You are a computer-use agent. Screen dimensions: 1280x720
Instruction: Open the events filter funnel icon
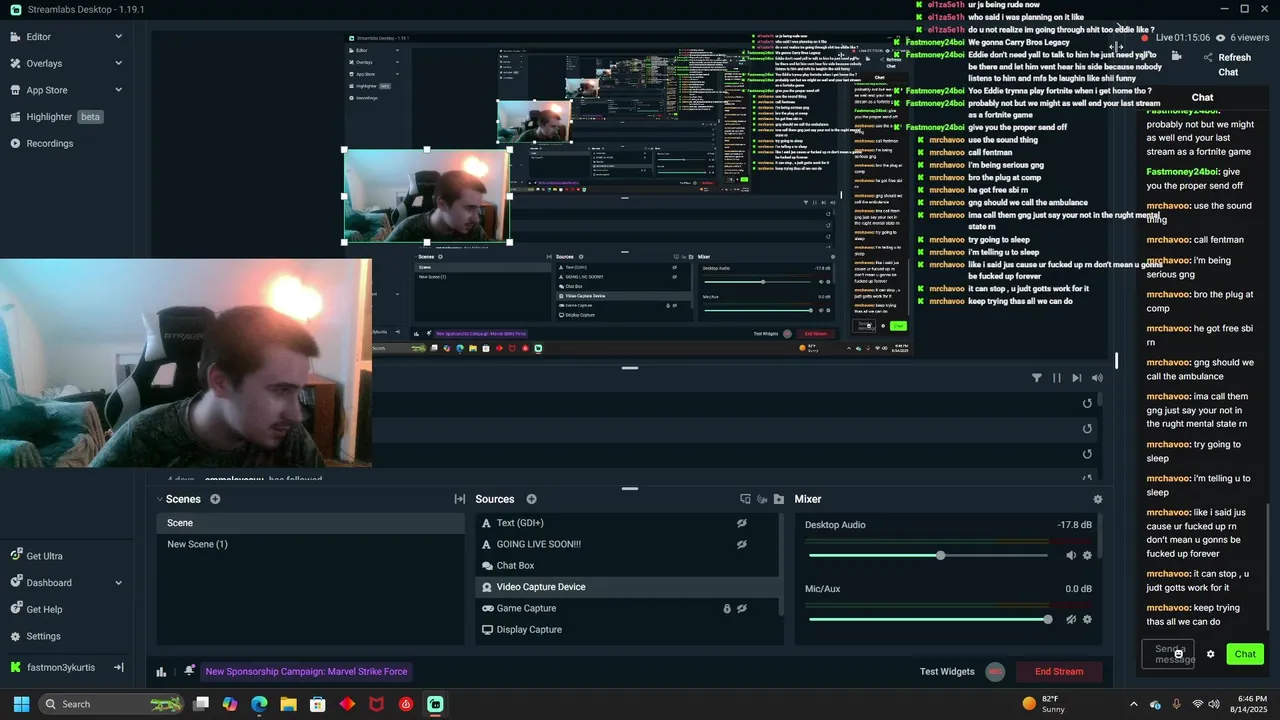coord(1037,378)
